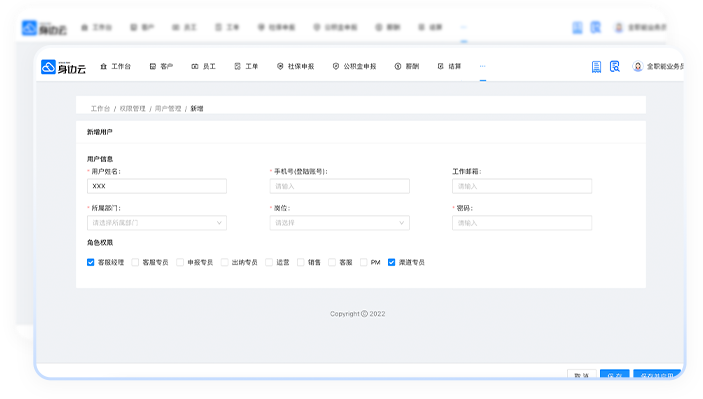Open the 所属部门 dropdown

pyautogui.click(x=157, y=223)
